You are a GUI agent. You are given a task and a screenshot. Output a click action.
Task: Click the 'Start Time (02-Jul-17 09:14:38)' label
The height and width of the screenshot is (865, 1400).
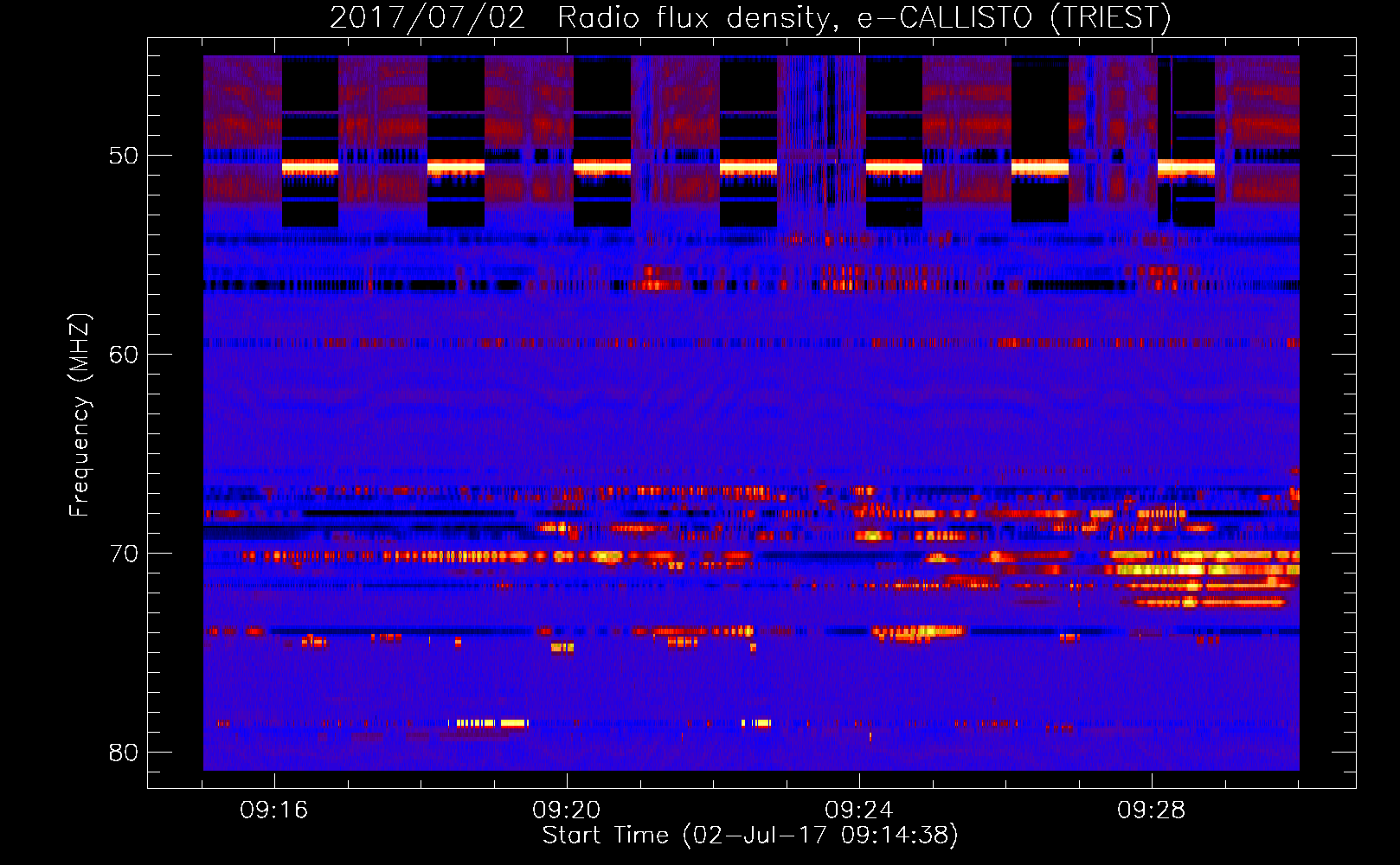750,836
